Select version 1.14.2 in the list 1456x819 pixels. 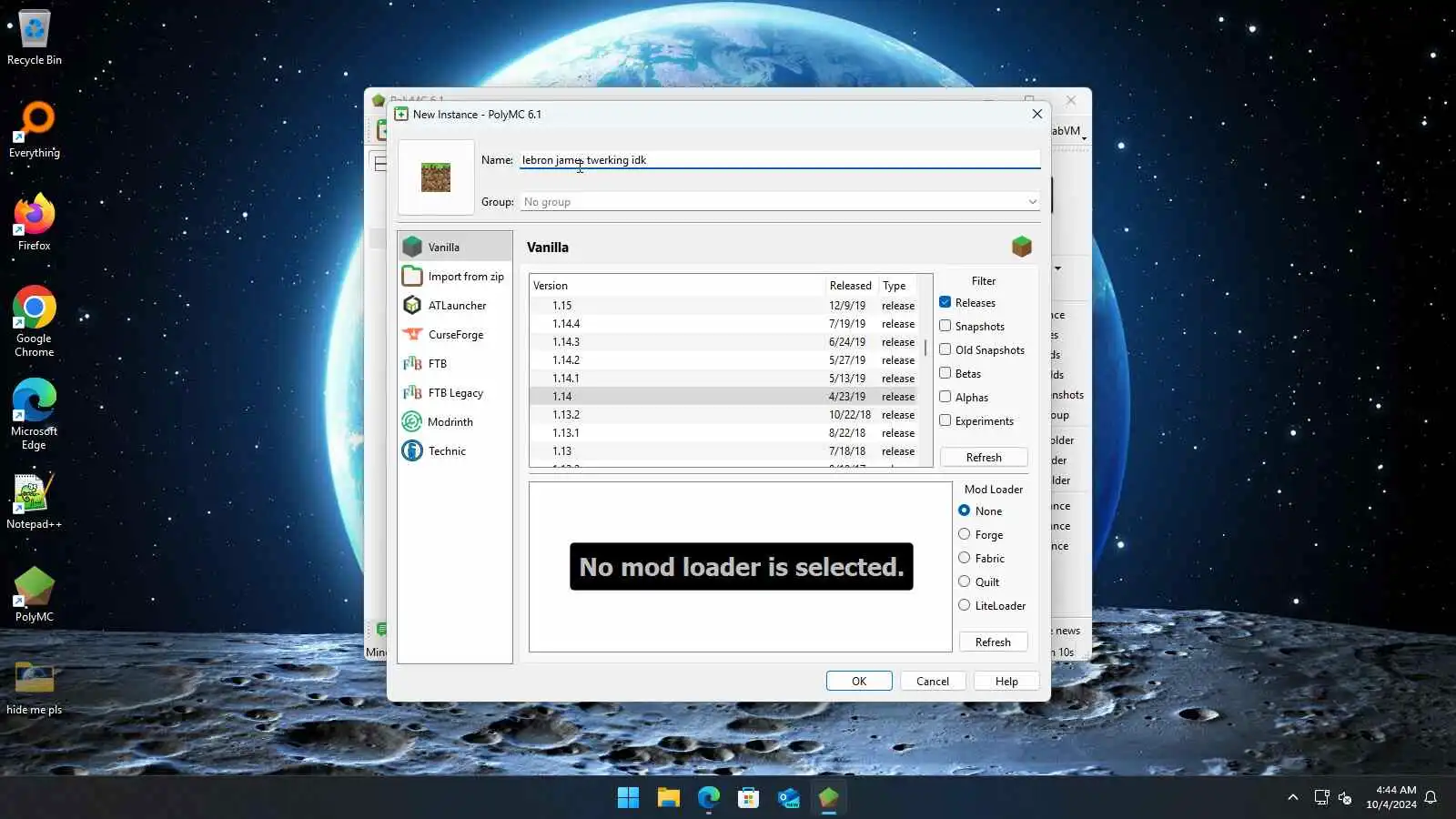click(x=724, y=360)
